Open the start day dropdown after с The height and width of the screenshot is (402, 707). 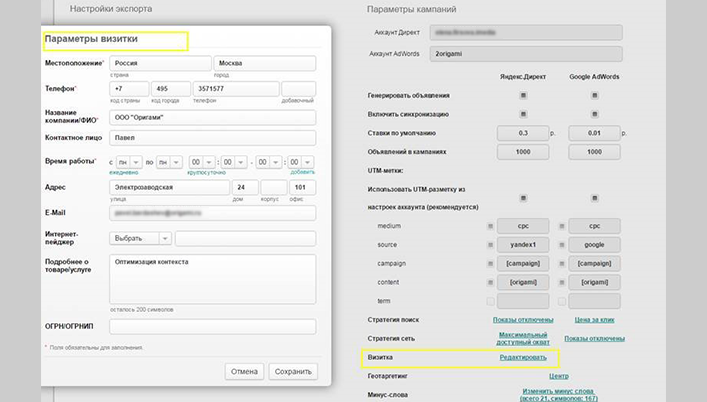[129, 162]
